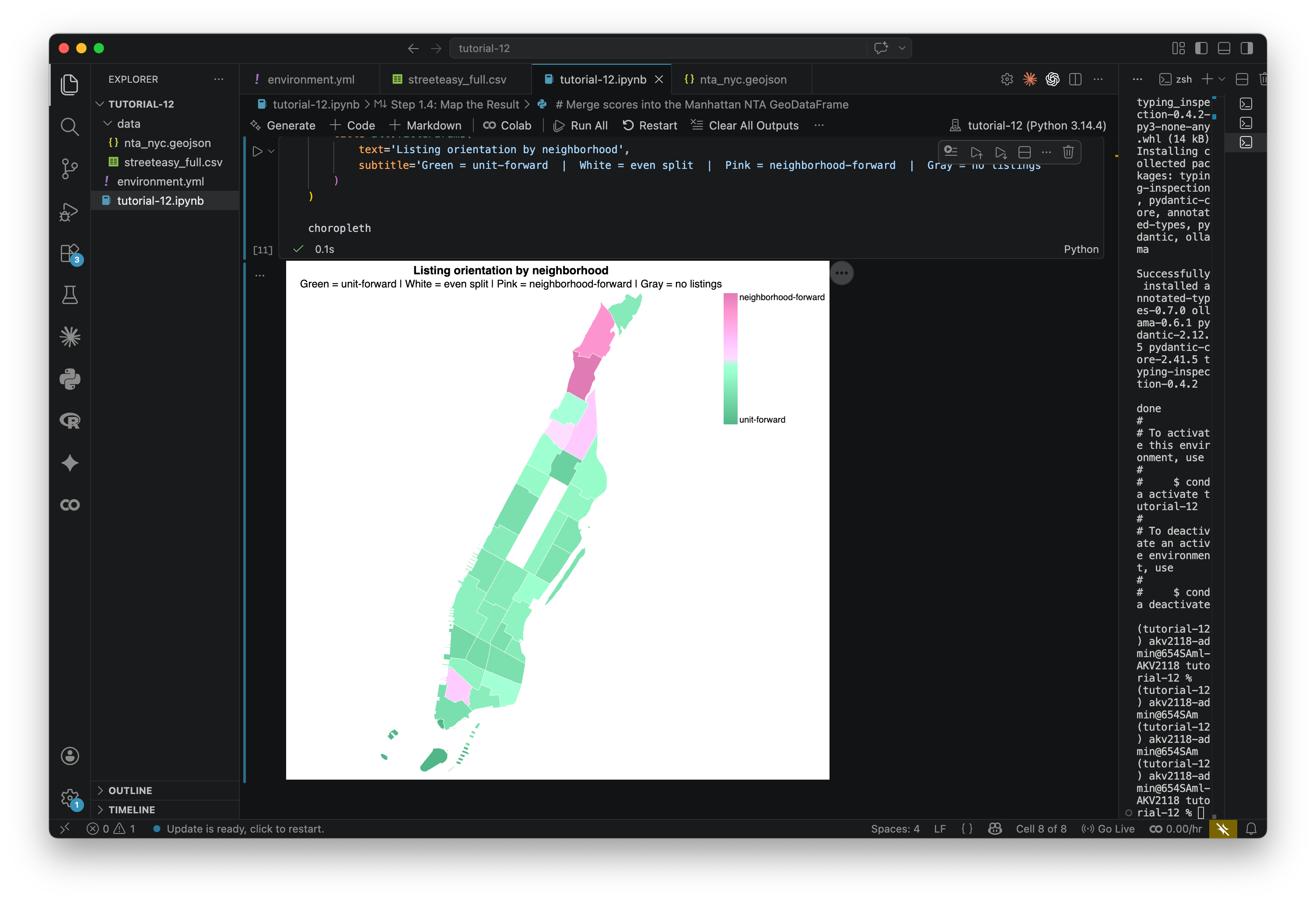Click 'Update is ready, click to restart.'
Viewport: 1316px width, 903px height.
pyautogui.click(x=245, y=829)
